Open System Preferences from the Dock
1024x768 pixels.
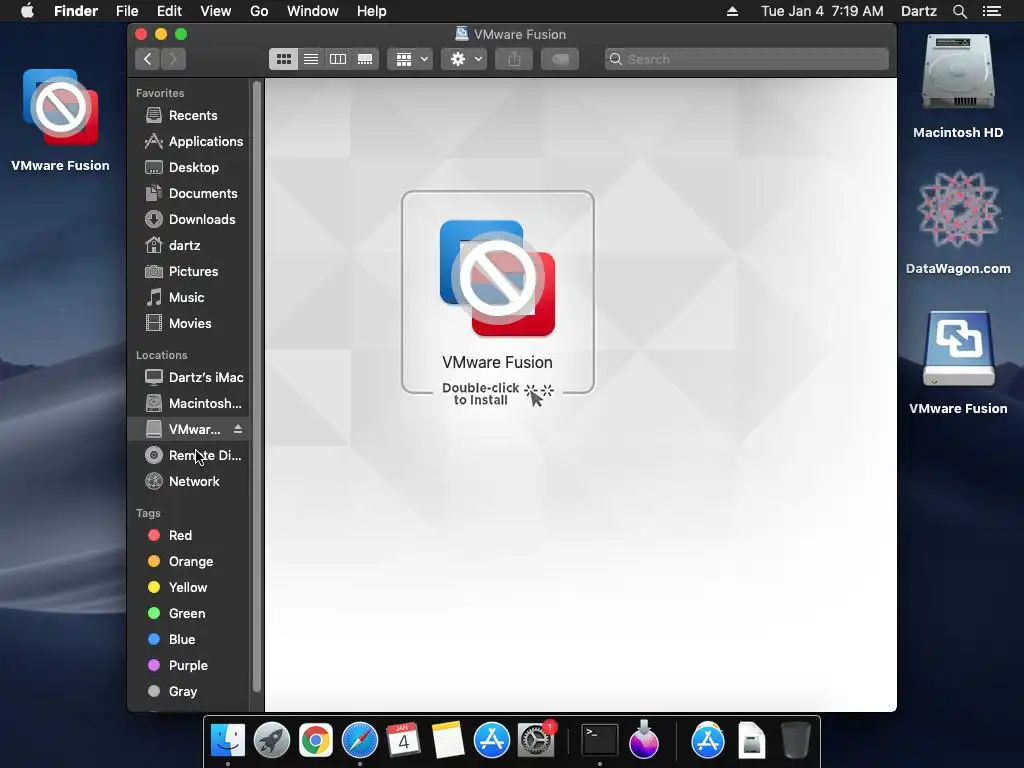point(536,741)
